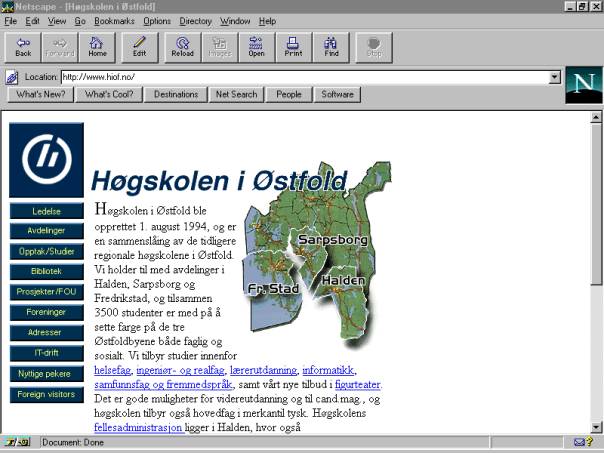This screenshot has height=453, width=604.
Task: Open the Directory menu
Action: (x=195, y=21)
